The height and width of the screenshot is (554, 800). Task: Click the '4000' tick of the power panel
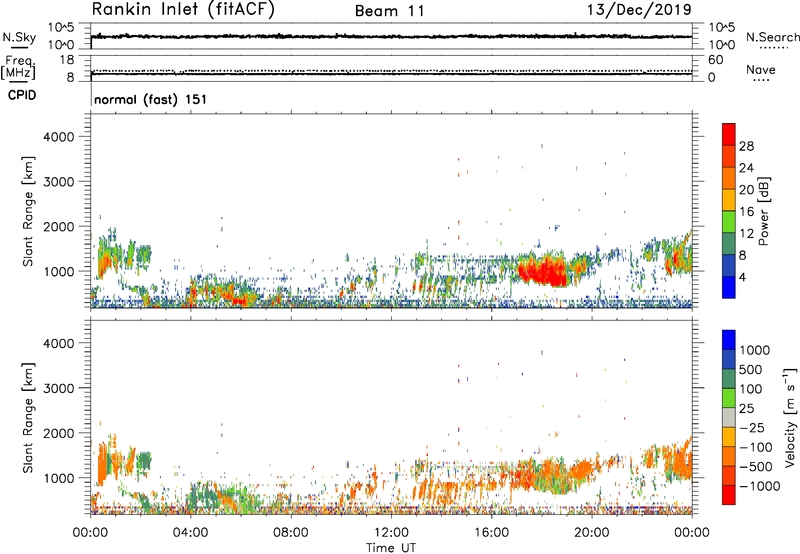[x=58, y=137]
